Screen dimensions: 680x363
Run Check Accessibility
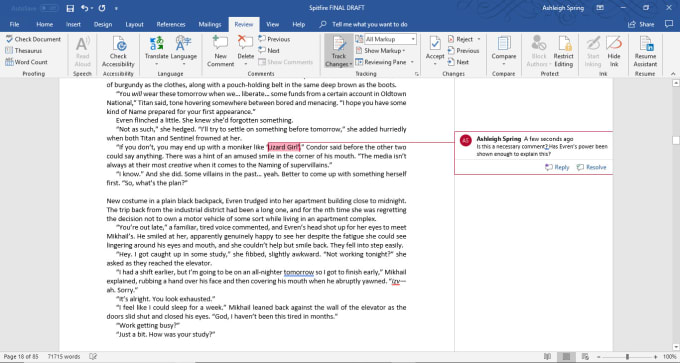118,52
